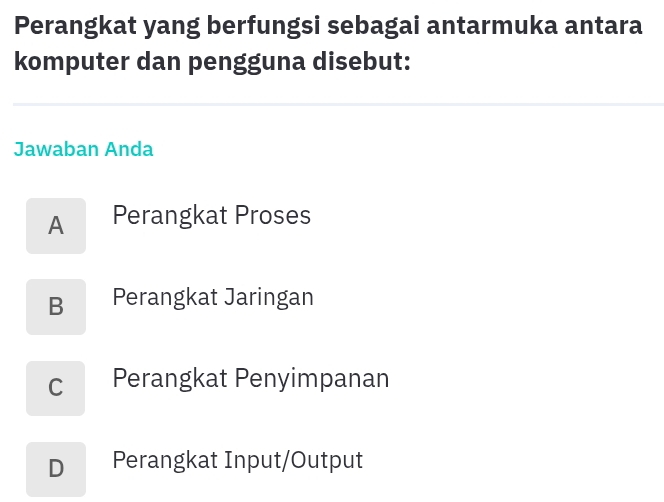Click the word 'Penyimpanan' in option C
664x502 pixels.
point(312,379)
